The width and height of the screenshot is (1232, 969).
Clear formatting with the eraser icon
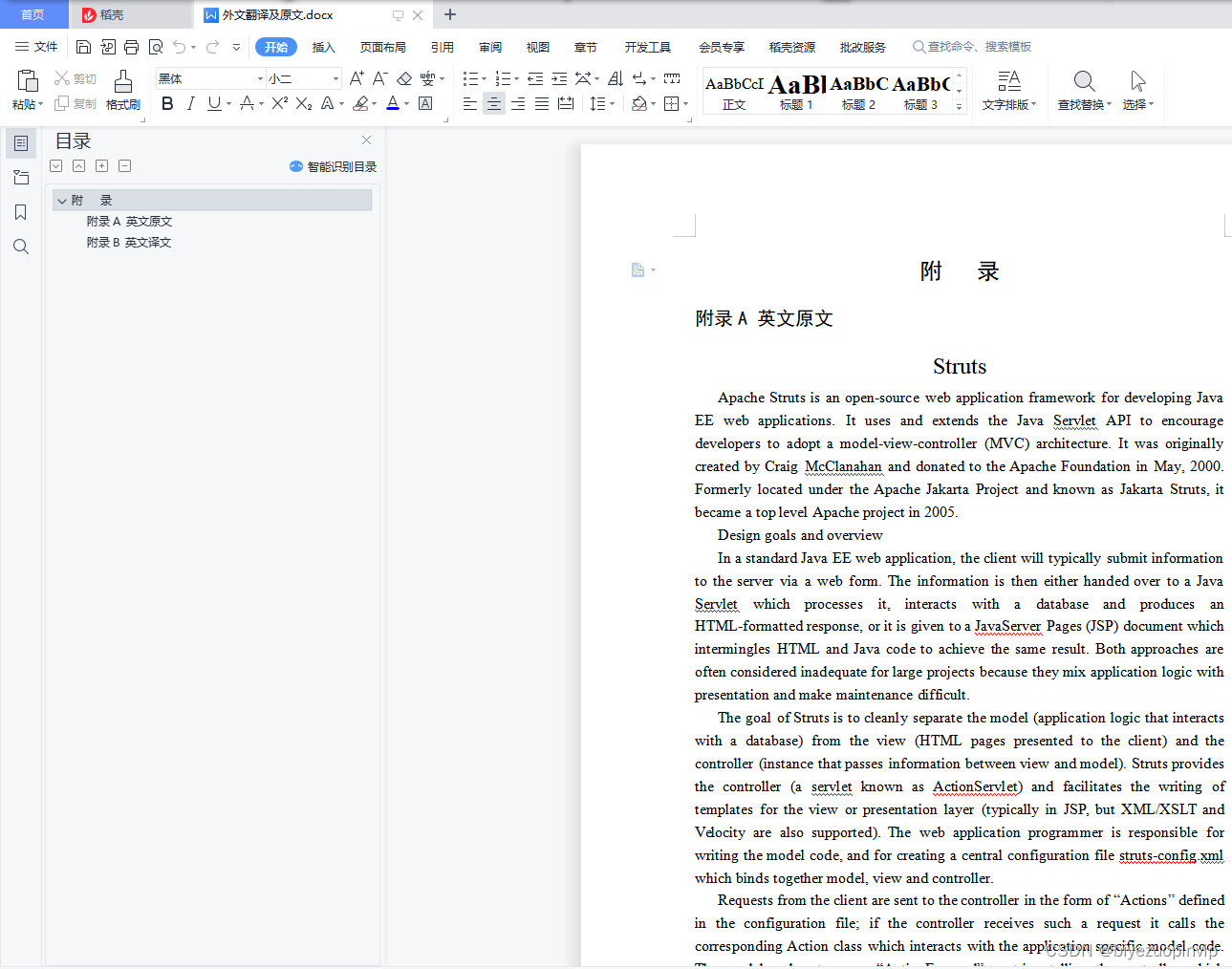tap(404, 78)
